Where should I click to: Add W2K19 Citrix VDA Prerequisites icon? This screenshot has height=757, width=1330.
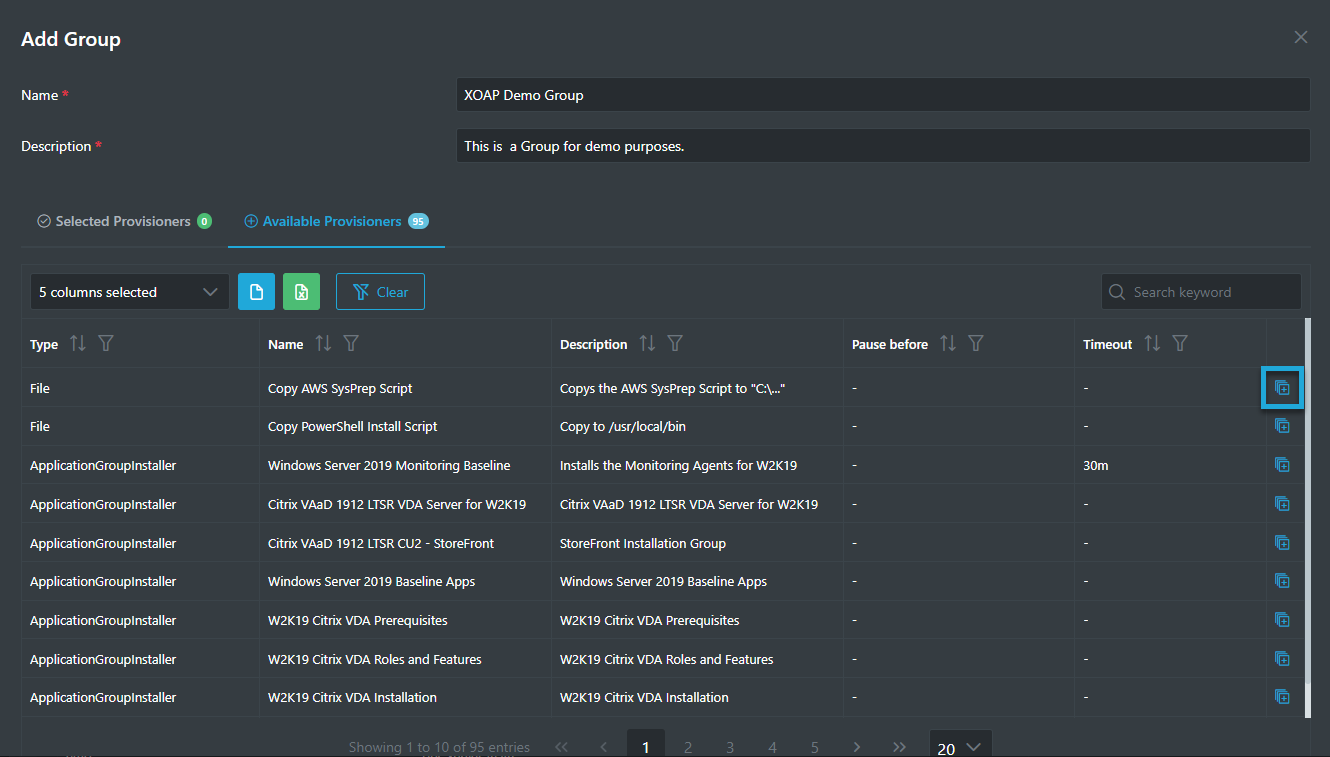[1282, 620]
